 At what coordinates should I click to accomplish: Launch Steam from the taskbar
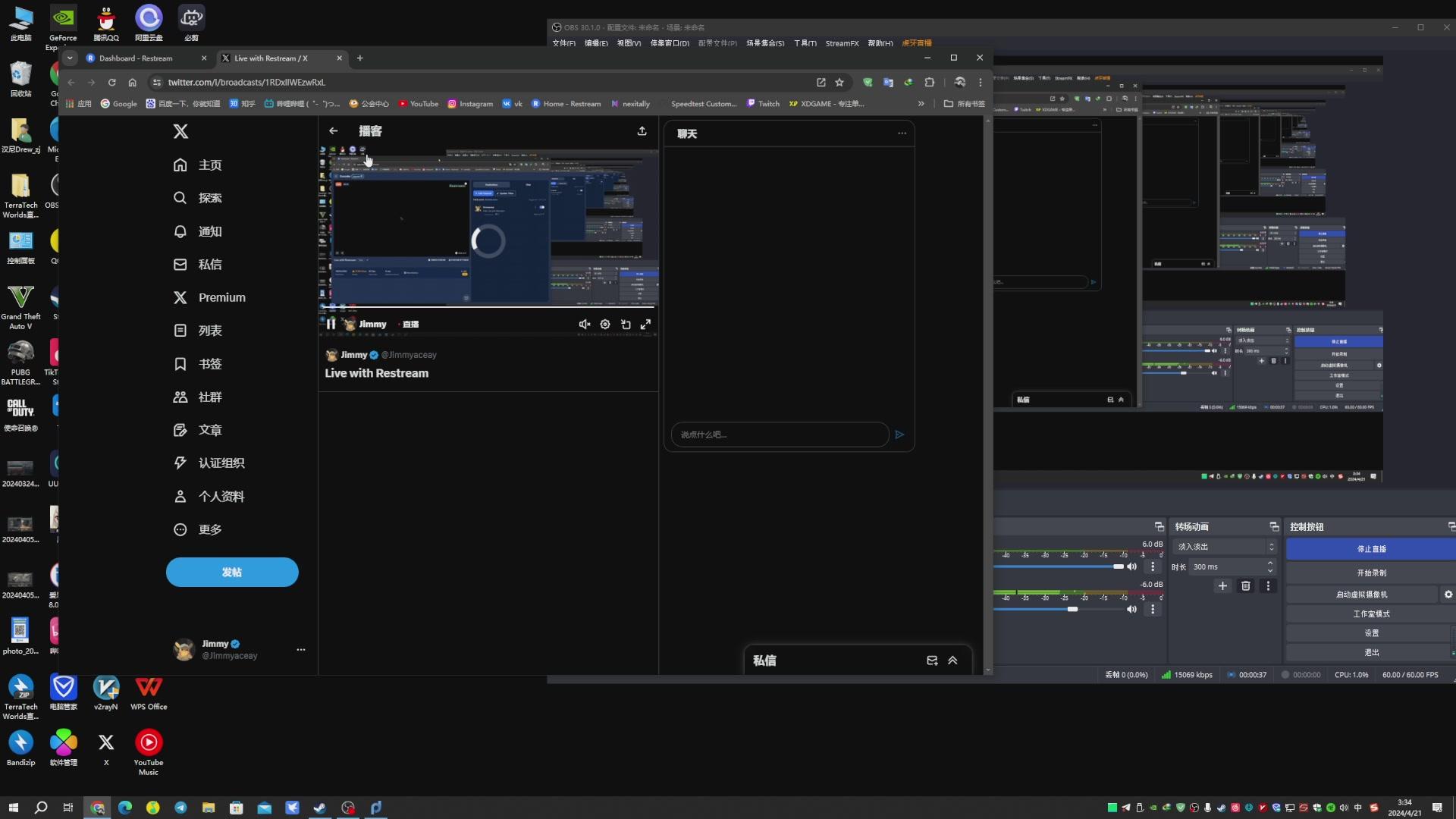[x=319, y=808]
